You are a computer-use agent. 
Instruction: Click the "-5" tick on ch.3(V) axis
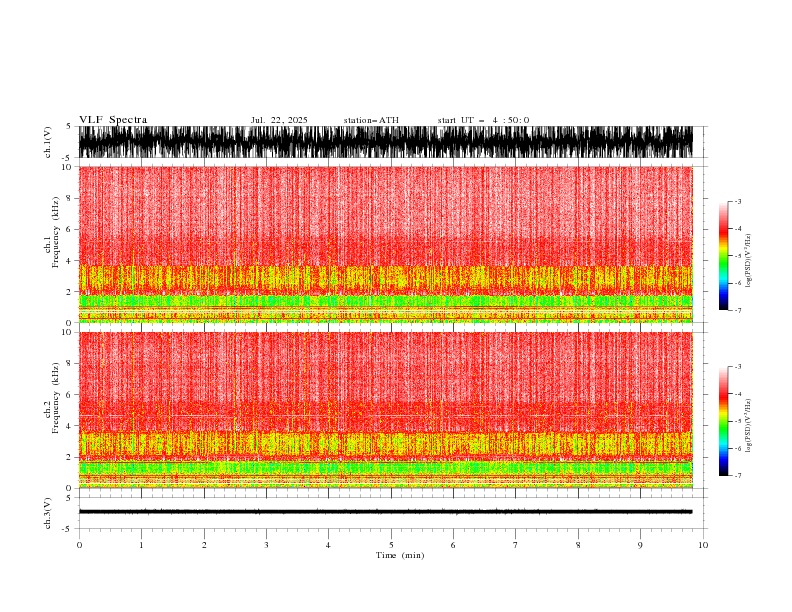click(x=67, y=529)
